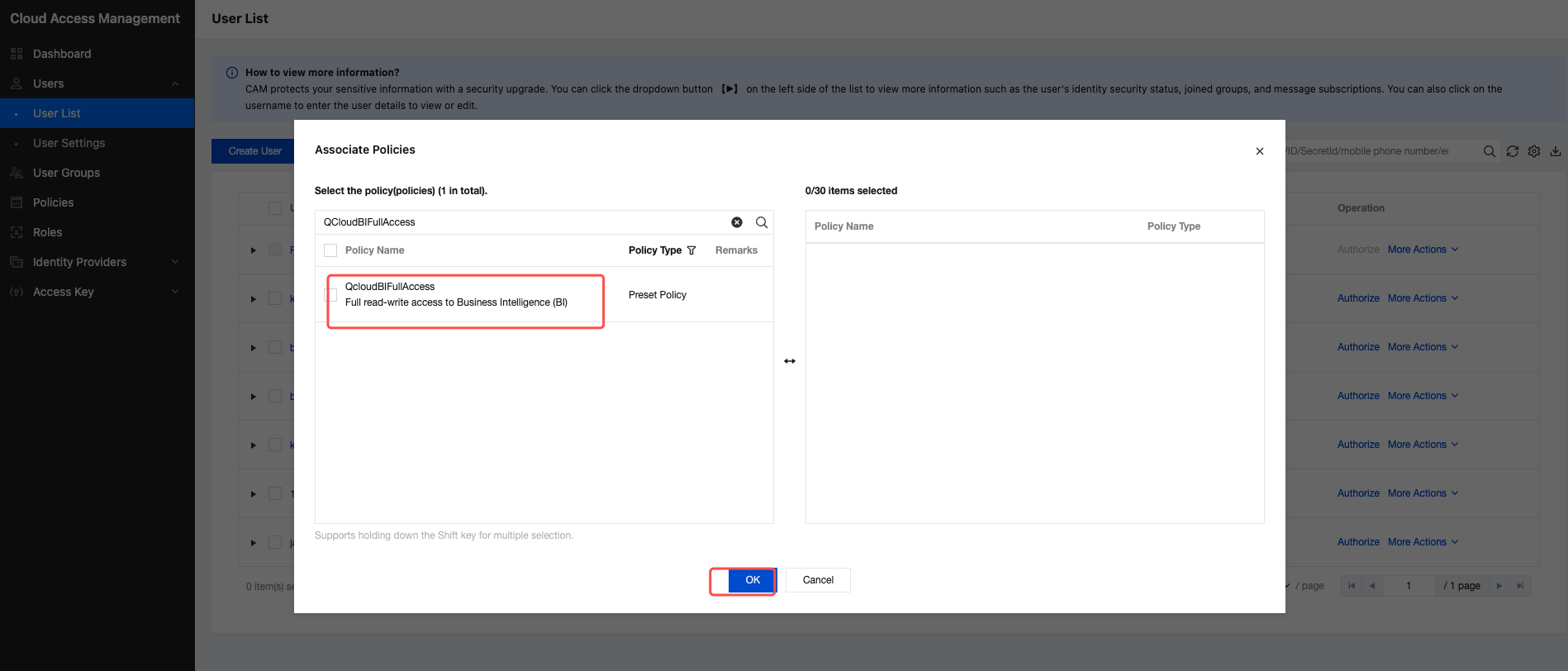The image size is (1568, 671).
Task: Click Authorize in the seventh user row
Action: 1358,542
